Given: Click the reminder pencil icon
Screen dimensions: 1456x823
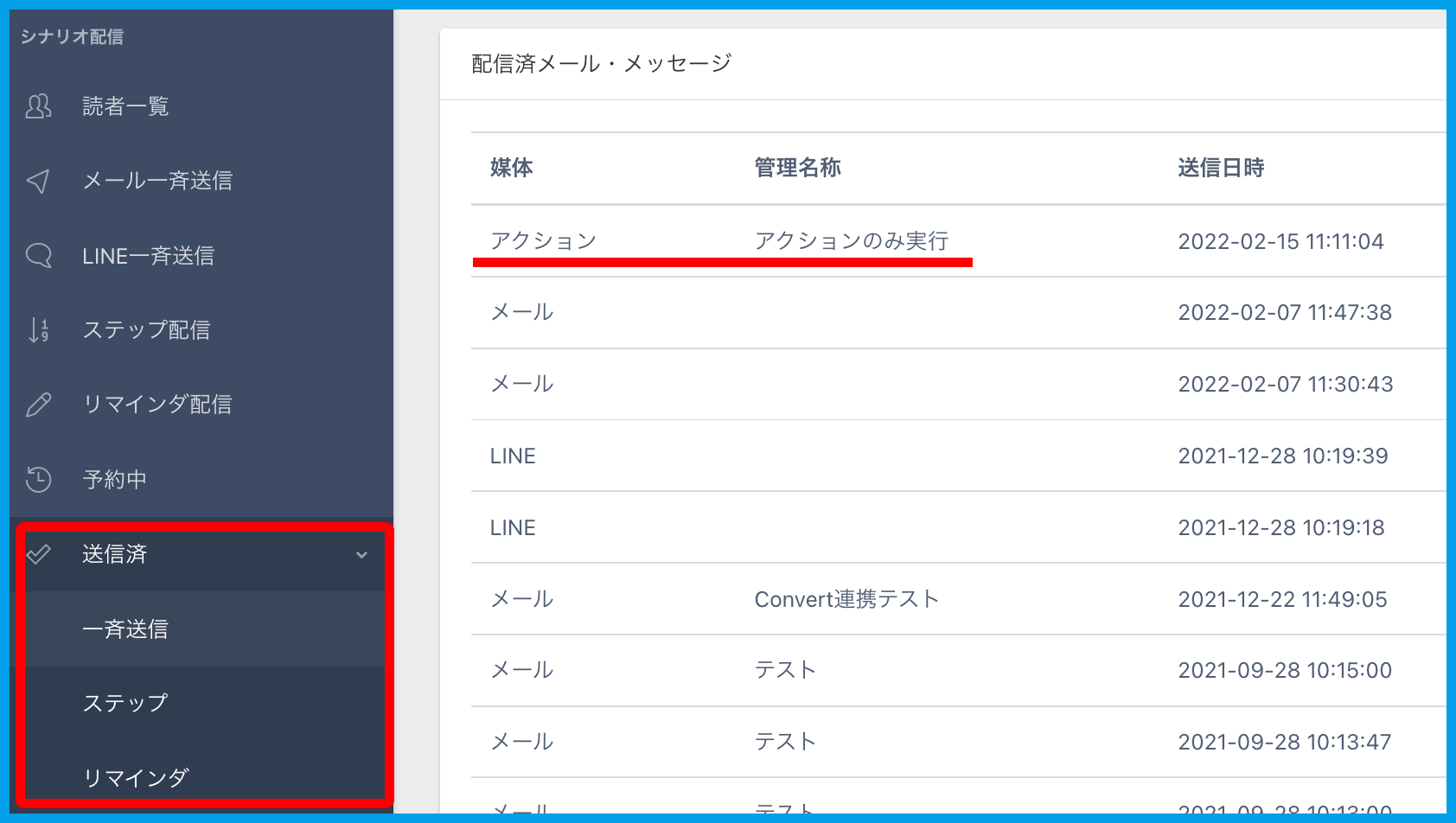Looking at the screenshot, I should click(39, 405).
